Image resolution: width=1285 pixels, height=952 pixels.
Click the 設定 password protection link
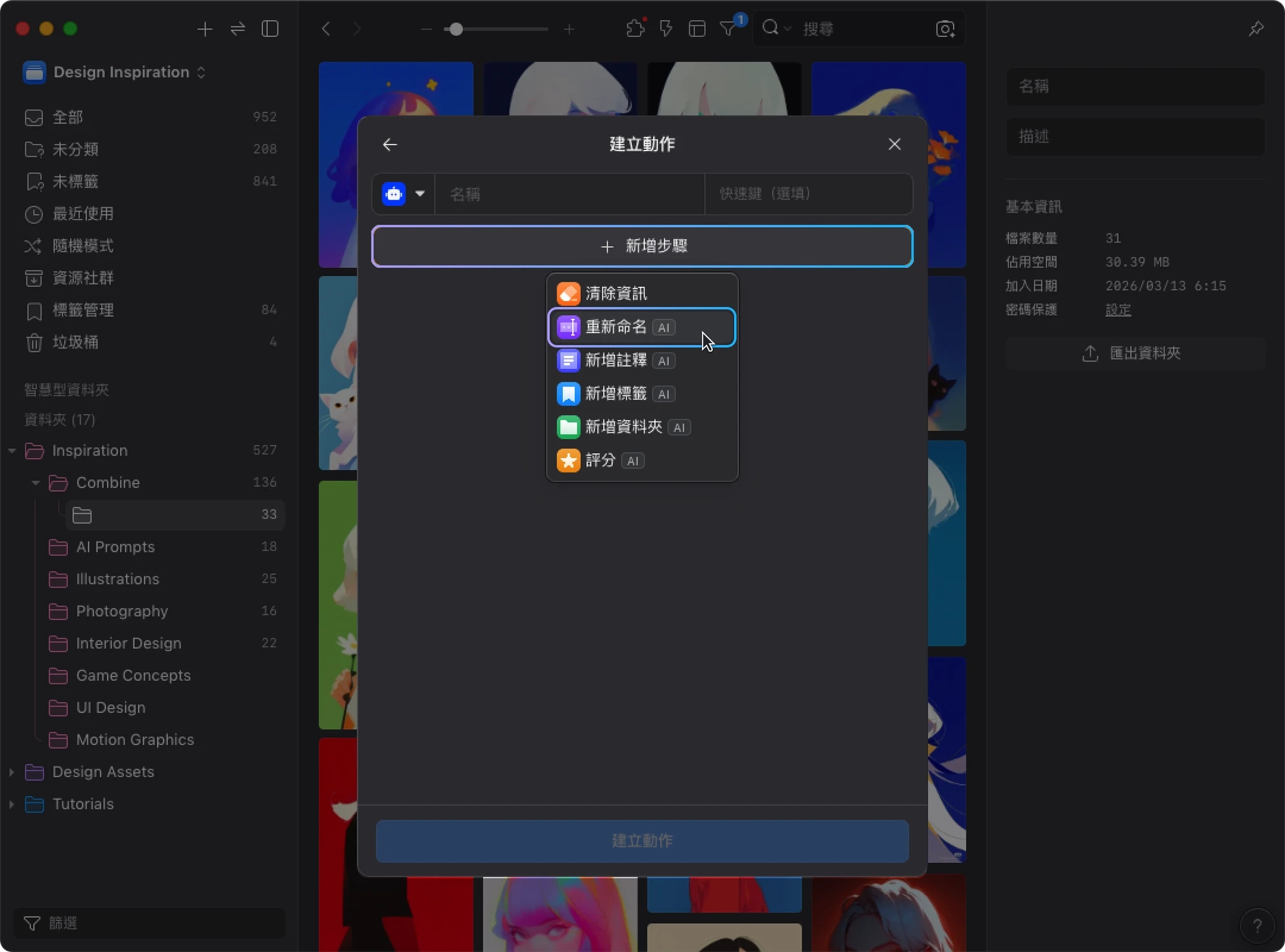point(1117,310)
